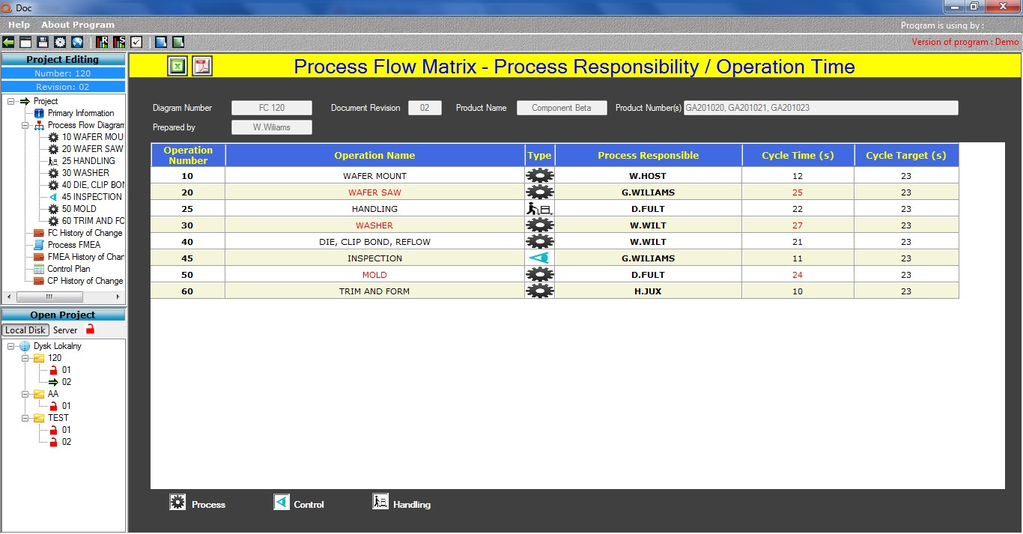Select Primary Information in the project tree

point(80,113)
